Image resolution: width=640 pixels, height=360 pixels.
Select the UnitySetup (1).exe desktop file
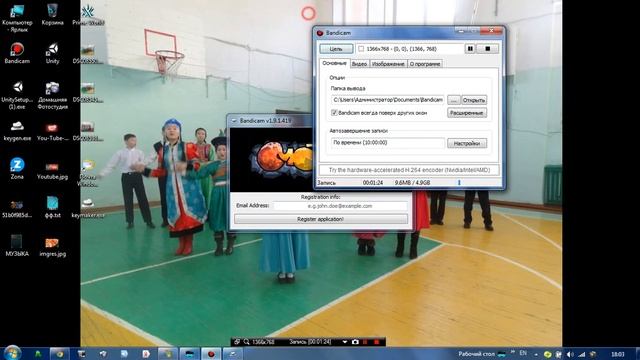[x=17, y=95]
